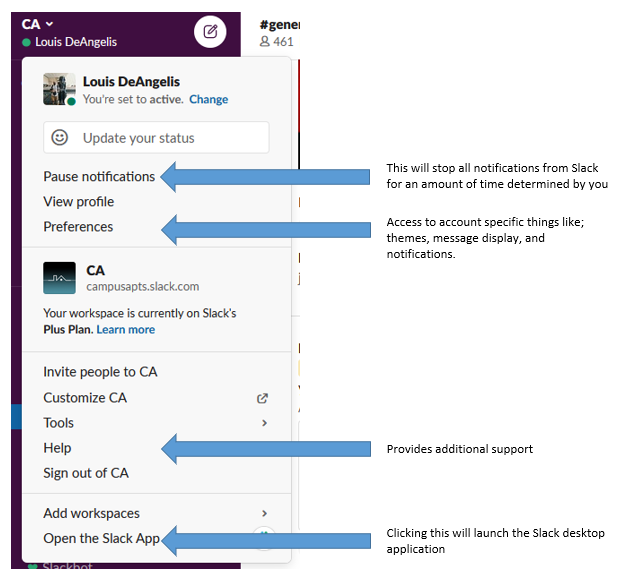This screenshot has height=582, width=618.
Task: Click Louis DeAngelis profile avatar photo
Action: (x=59, y=89)
